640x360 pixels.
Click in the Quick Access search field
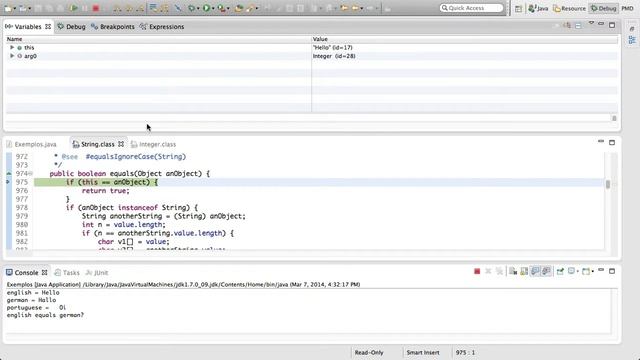[x=471, y=8]
